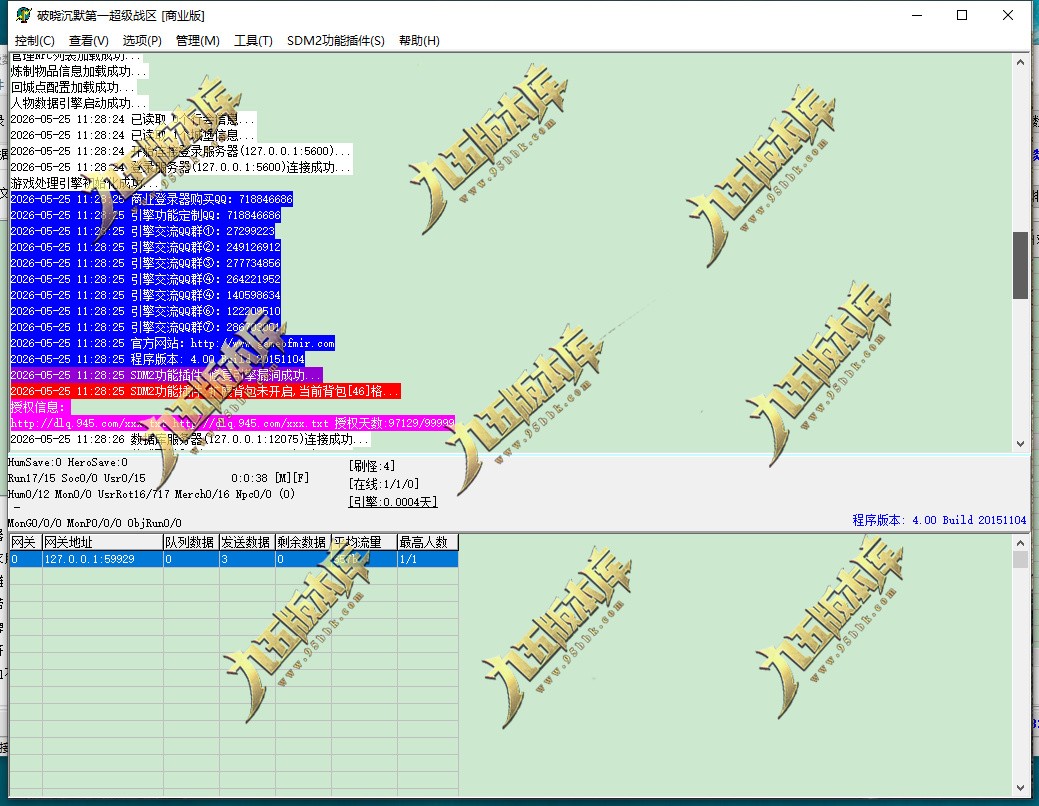This screenshot has width=1039, height=806.
Task: Minimize the 破晓沉默第一超级战区 window
Action: click(x=917, y=15)
